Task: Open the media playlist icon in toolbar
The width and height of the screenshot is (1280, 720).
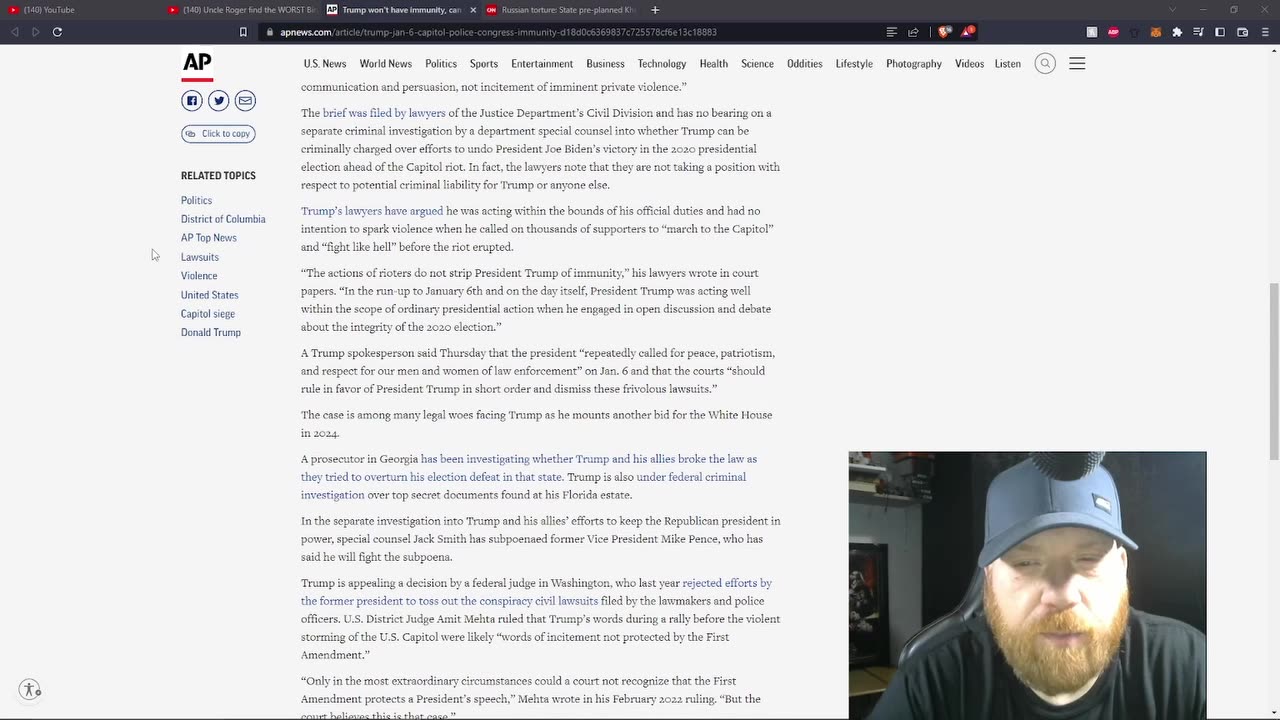Action: click(1198, 32)
